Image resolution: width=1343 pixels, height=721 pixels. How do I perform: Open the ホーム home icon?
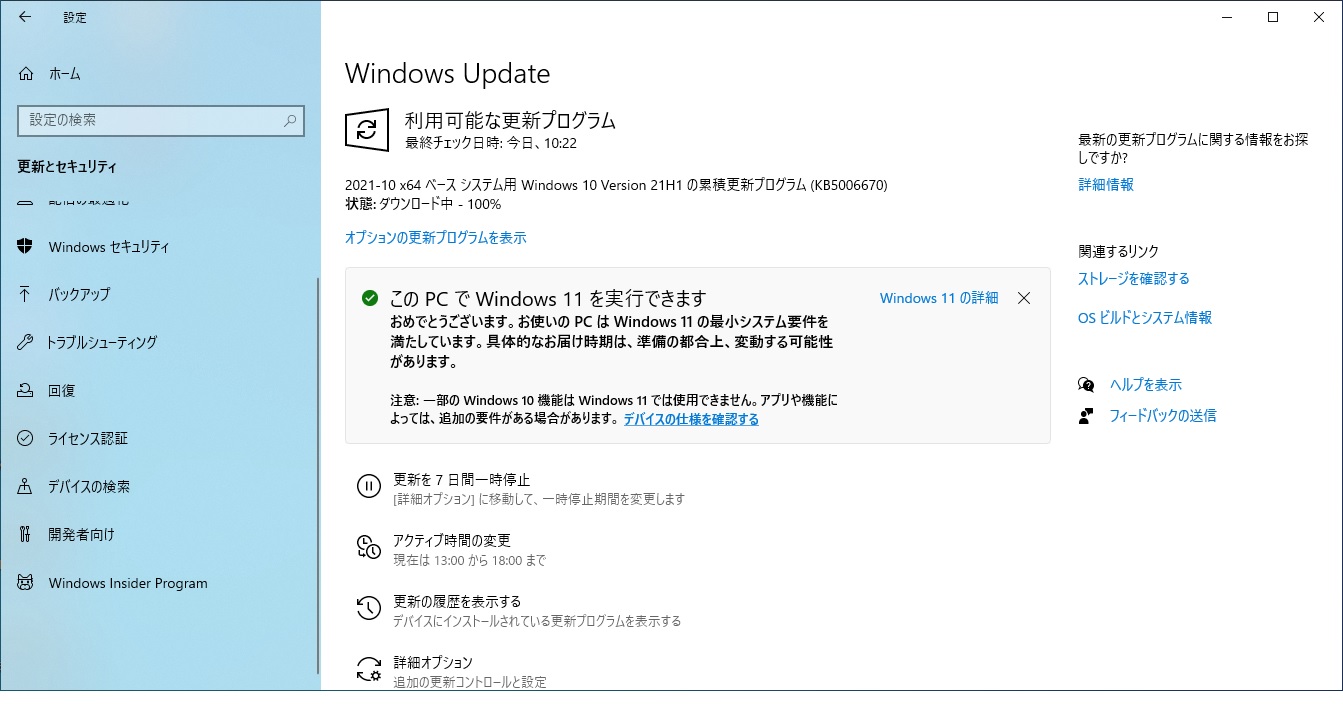coord(26,74)
